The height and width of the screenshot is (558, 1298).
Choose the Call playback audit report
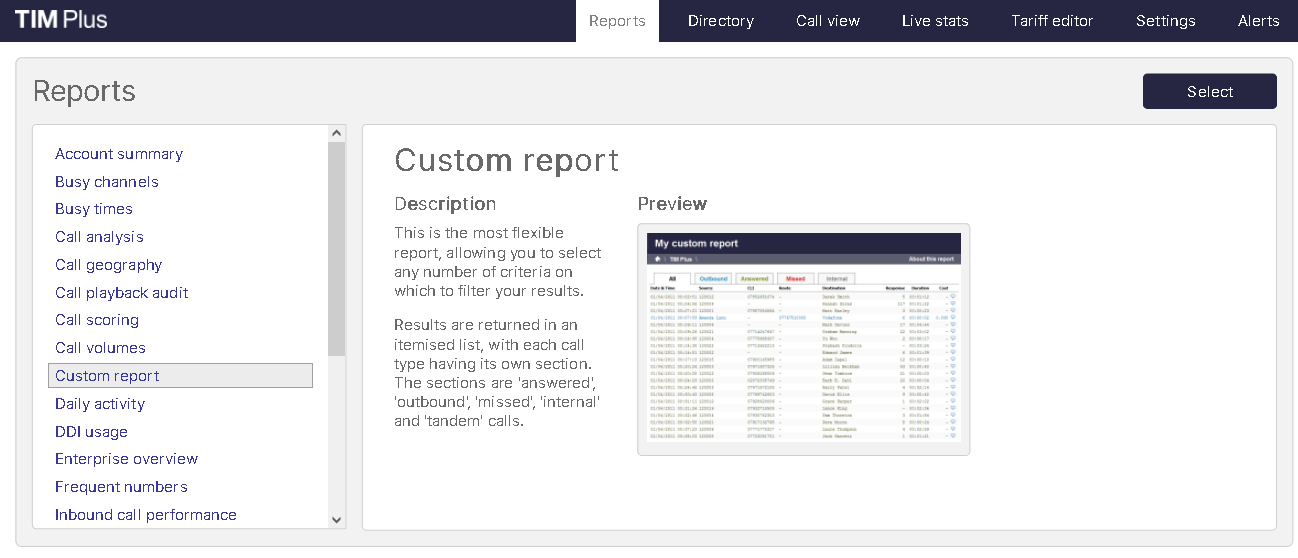click(x=122, y=293)
